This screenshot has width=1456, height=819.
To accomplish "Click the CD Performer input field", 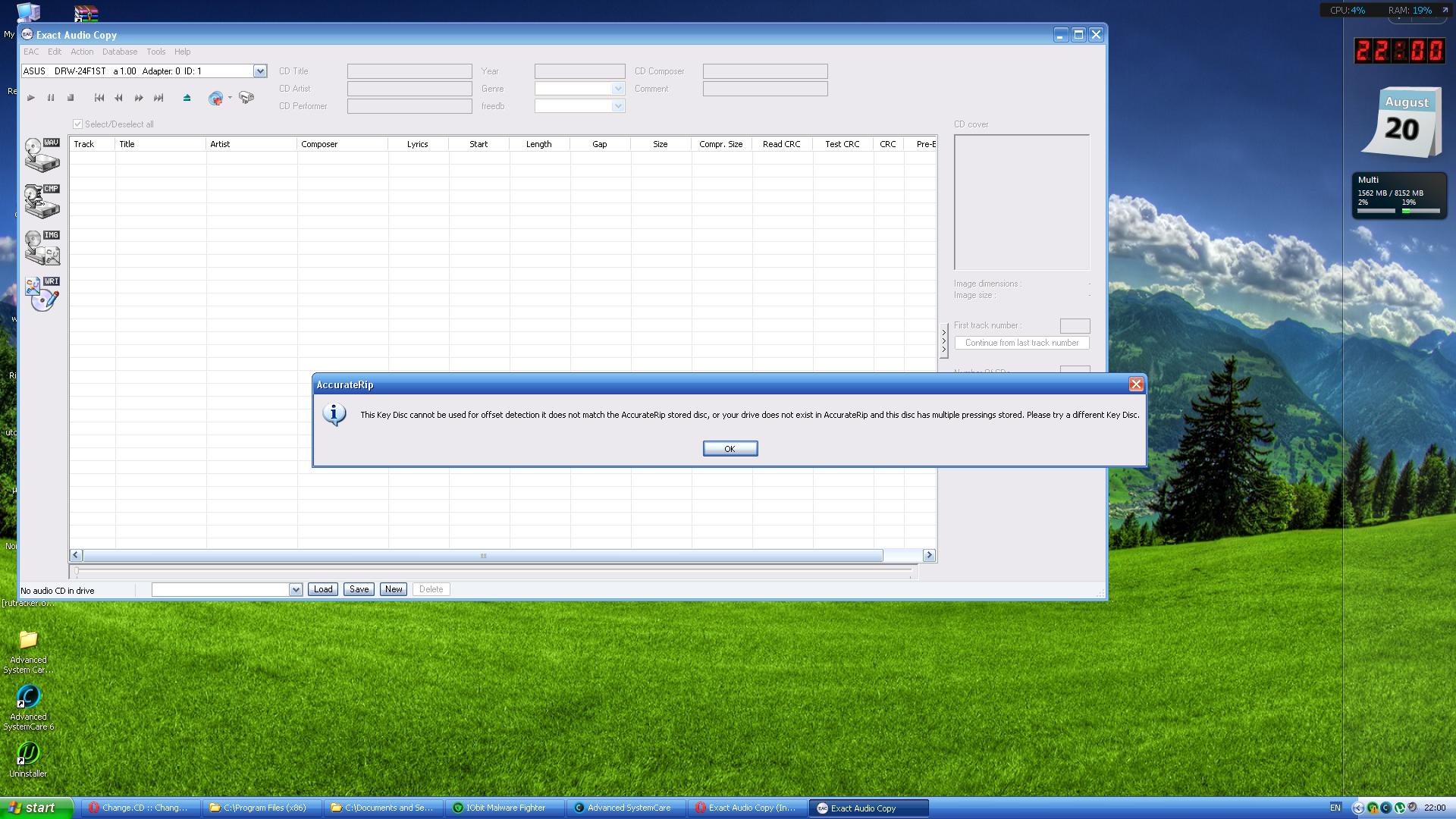I will [409, 106].
